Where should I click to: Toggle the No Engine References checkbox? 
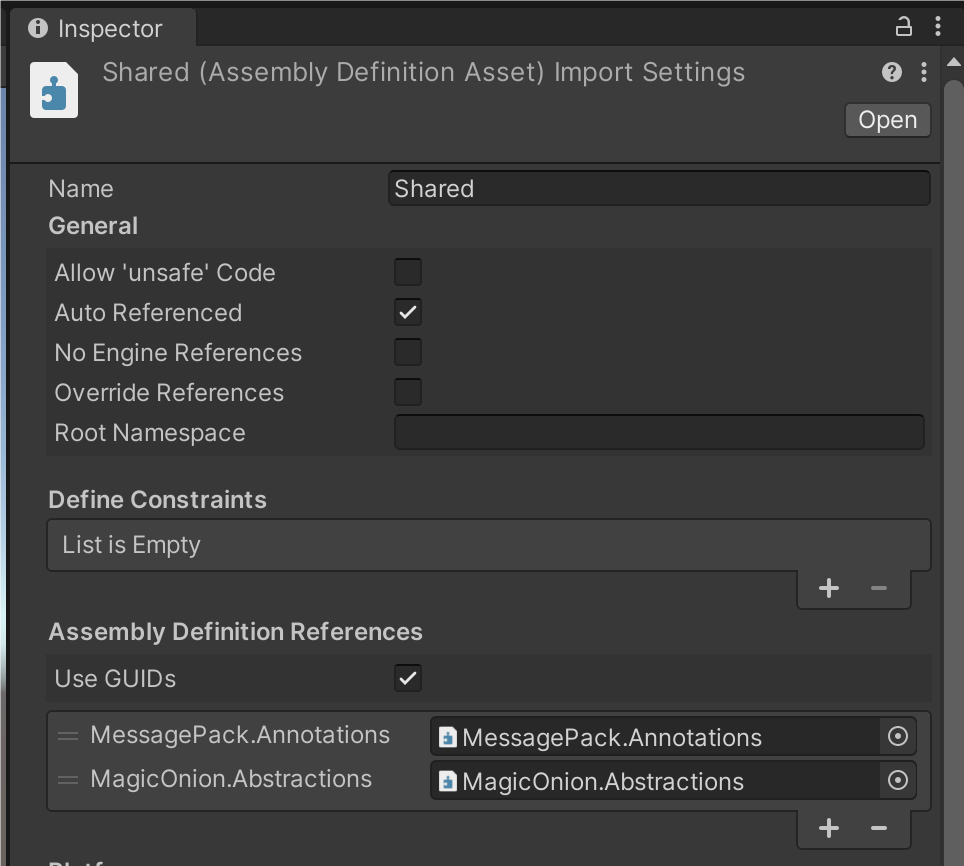408,352
